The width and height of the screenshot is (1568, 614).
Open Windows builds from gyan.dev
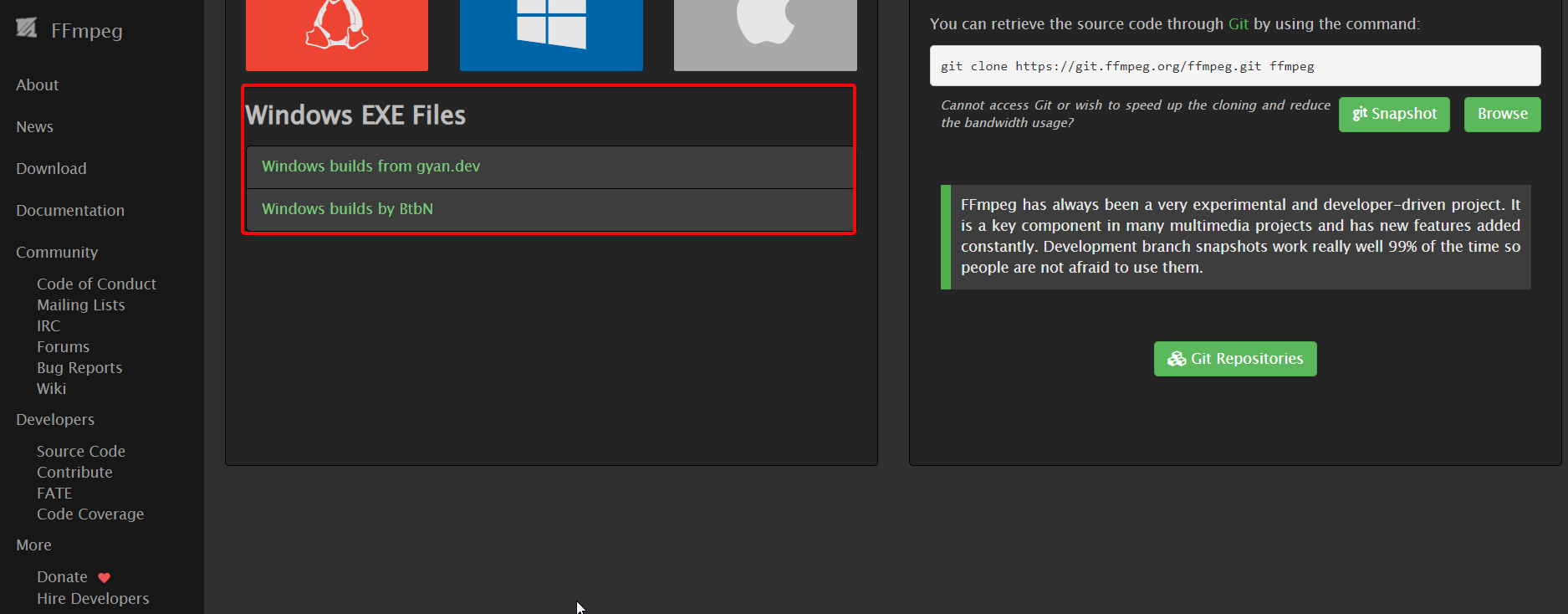pos(371,166)
